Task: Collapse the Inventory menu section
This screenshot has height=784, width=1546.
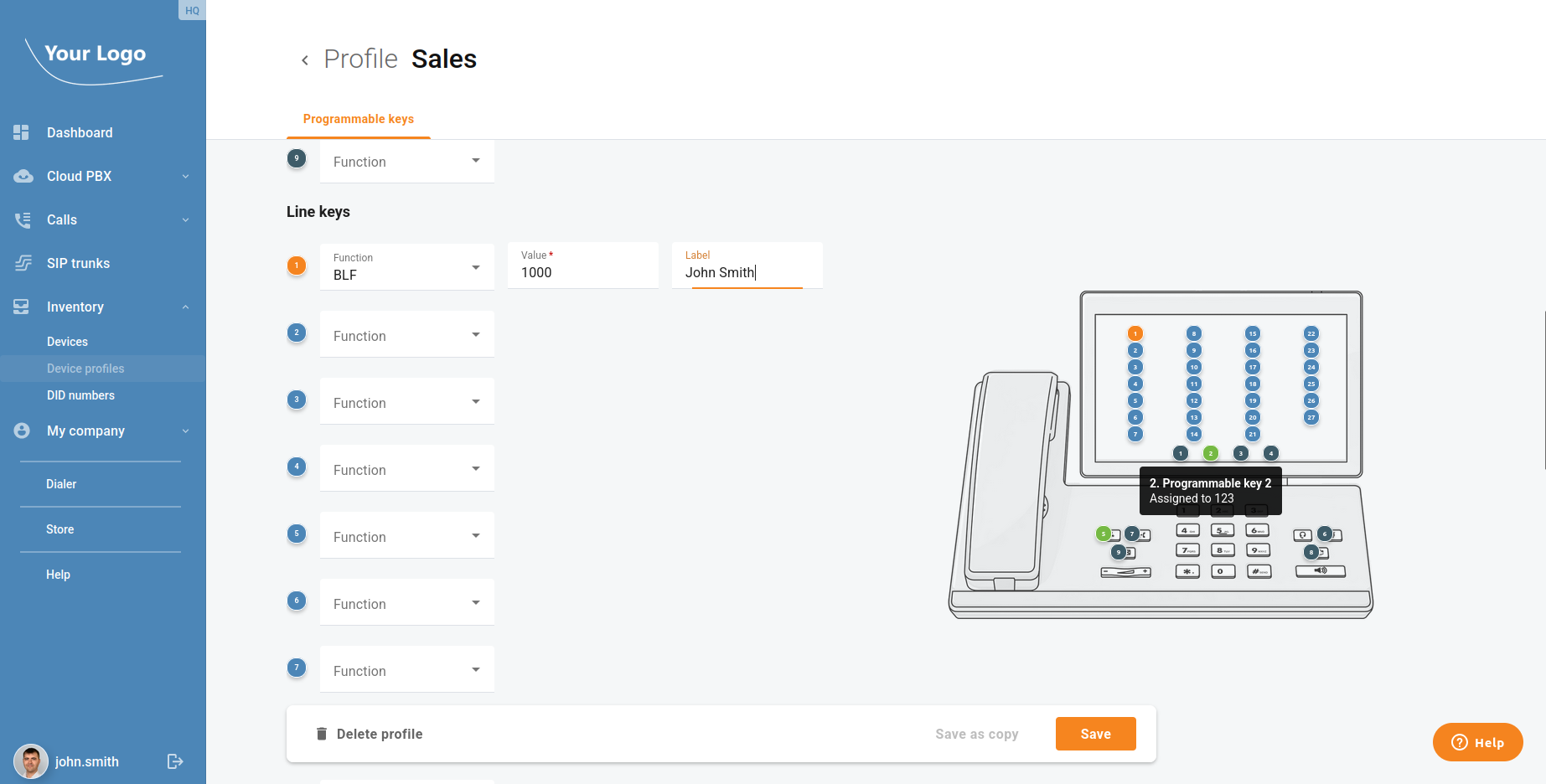Action: 185,307
